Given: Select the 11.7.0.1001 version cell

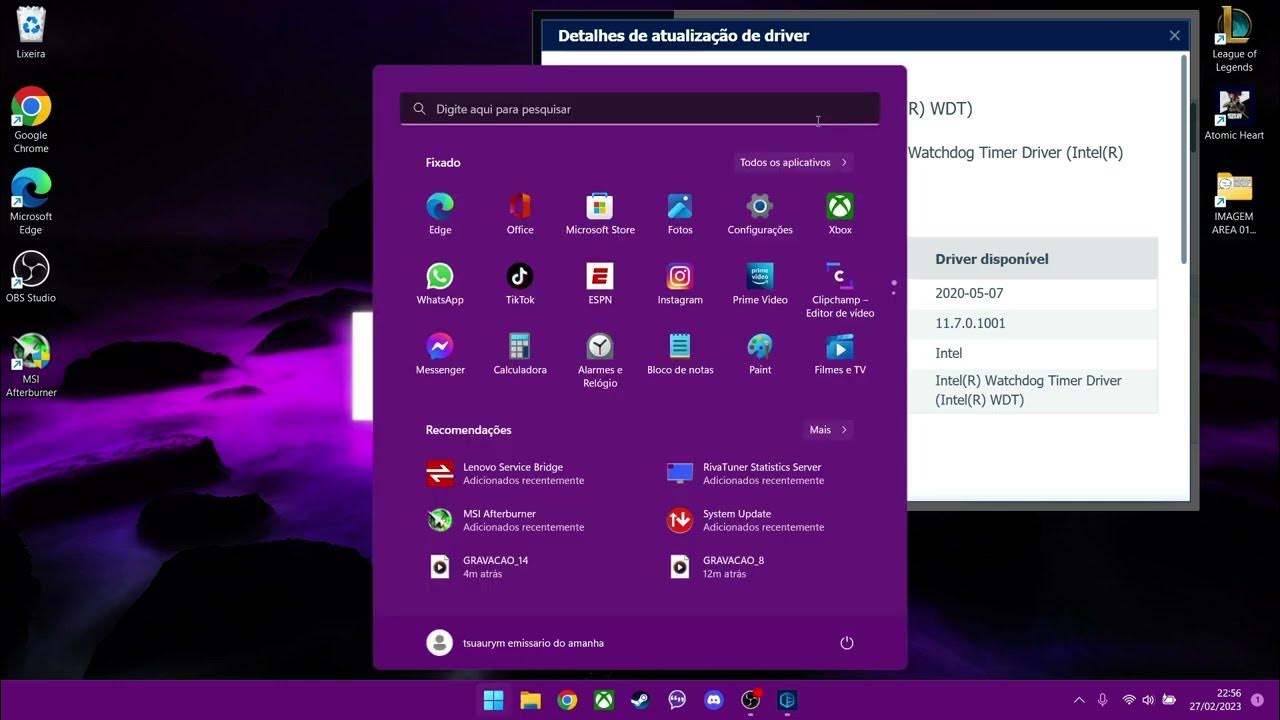Looking at the screenshot, I should (1033, 323).
